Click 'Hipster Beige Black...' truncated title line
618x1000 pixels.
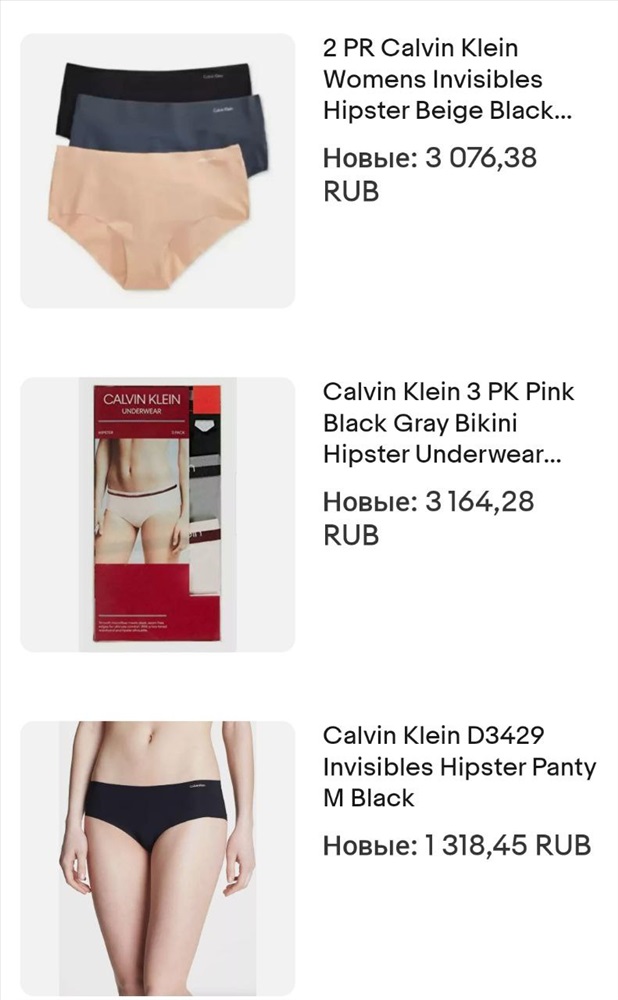(447, 110)
